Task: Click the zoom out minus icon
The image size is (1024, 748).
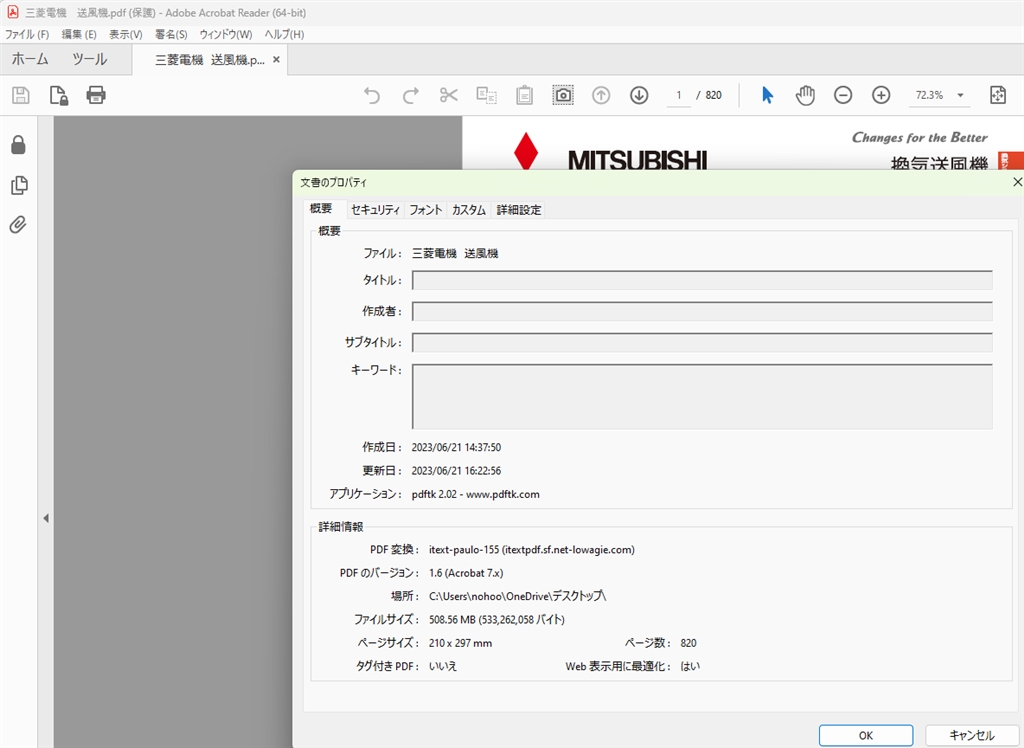Action: pos(843,95)
